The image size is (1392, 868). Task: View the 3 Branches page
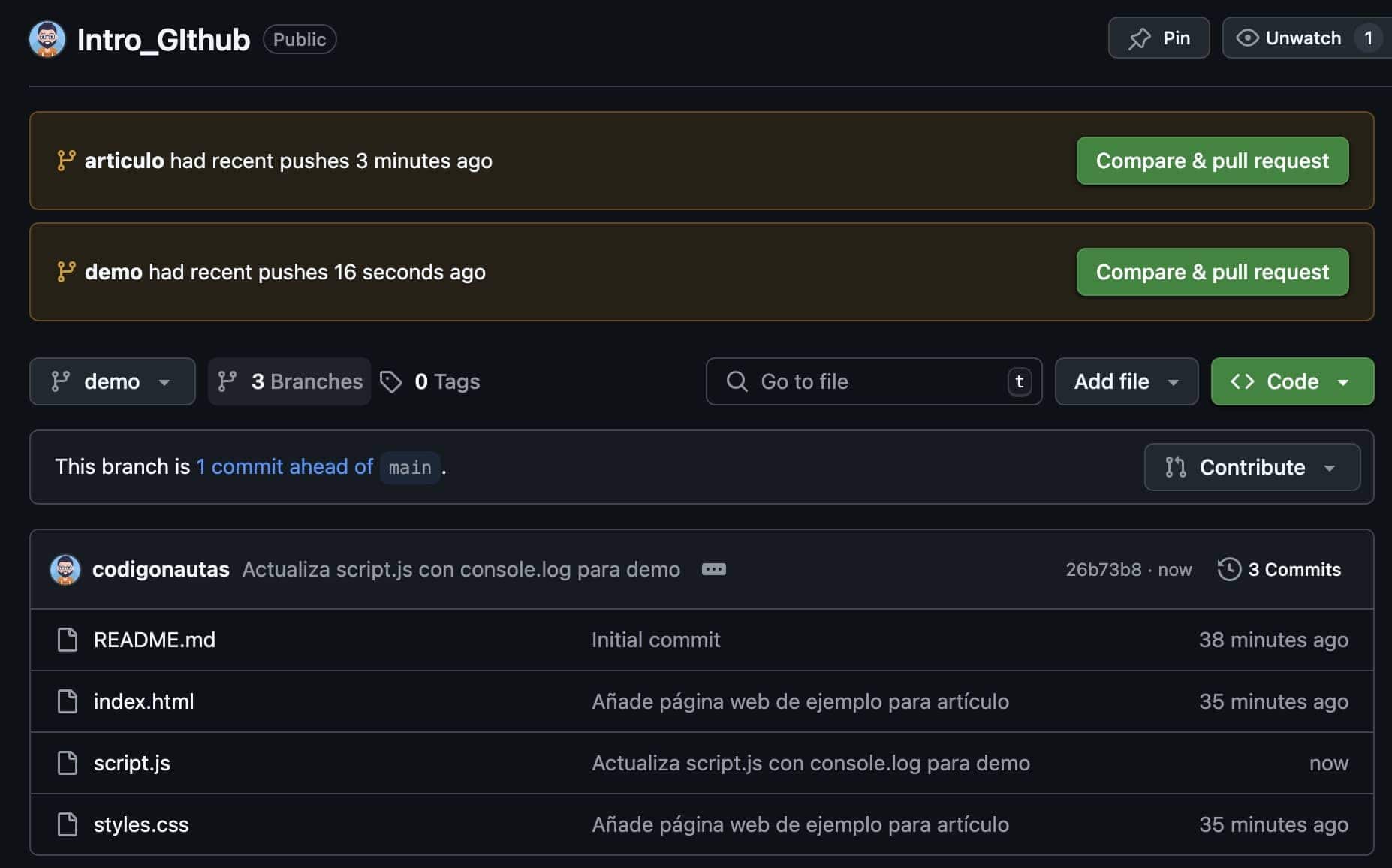point(289,381)
